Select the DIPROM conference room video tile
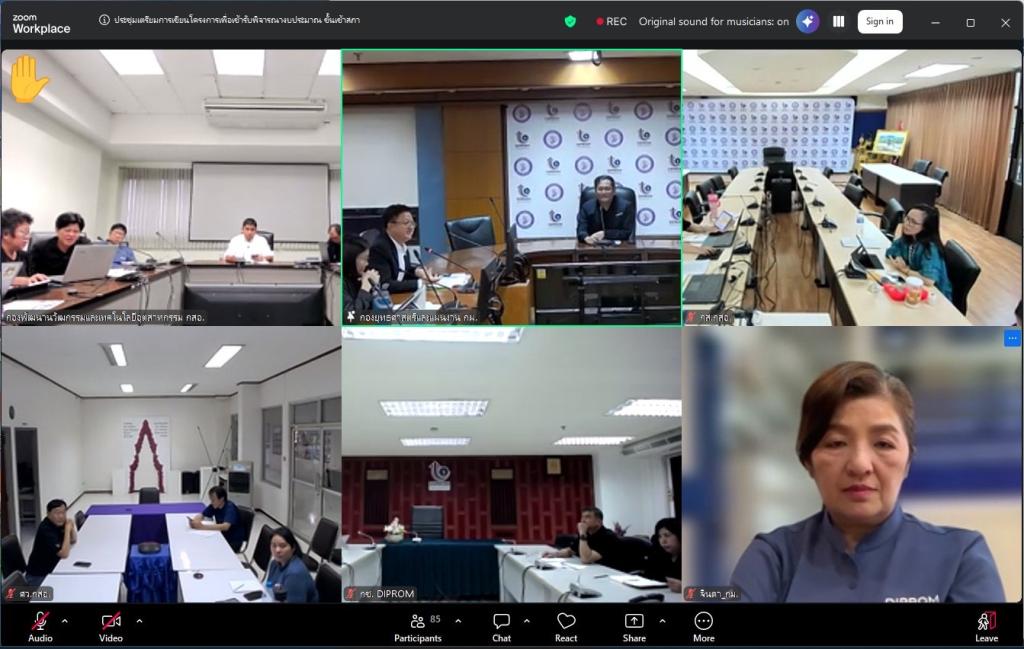Image resolution: width=1024 pixels, height=649 pixels. 511,464
